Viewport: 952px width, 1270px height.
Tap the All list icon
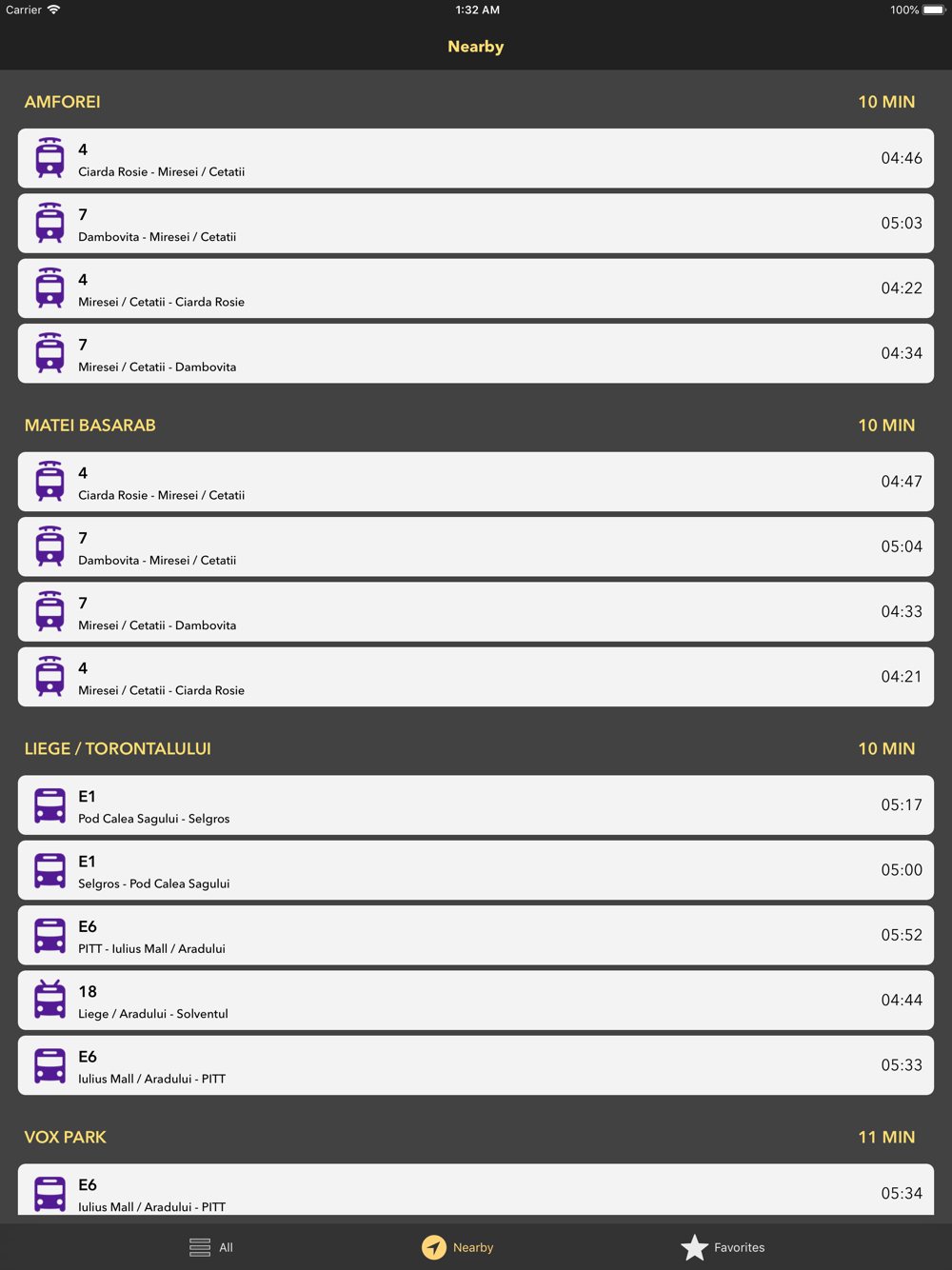tap(200, 1247)
